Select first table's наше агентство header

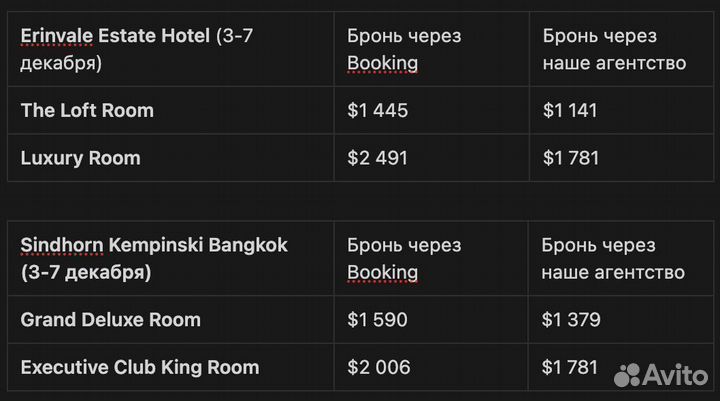point(614,63)
